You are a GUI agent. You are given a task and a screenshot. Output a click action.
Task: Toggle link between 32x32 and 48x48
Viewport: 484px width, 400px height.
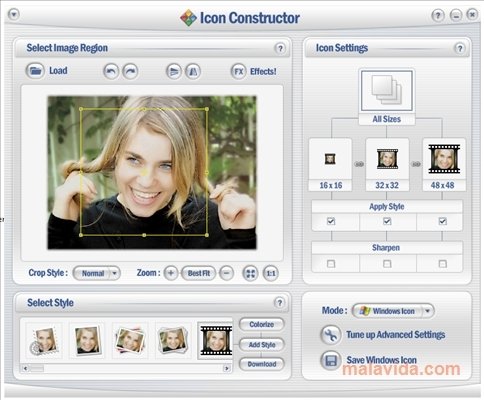[416, 164]
